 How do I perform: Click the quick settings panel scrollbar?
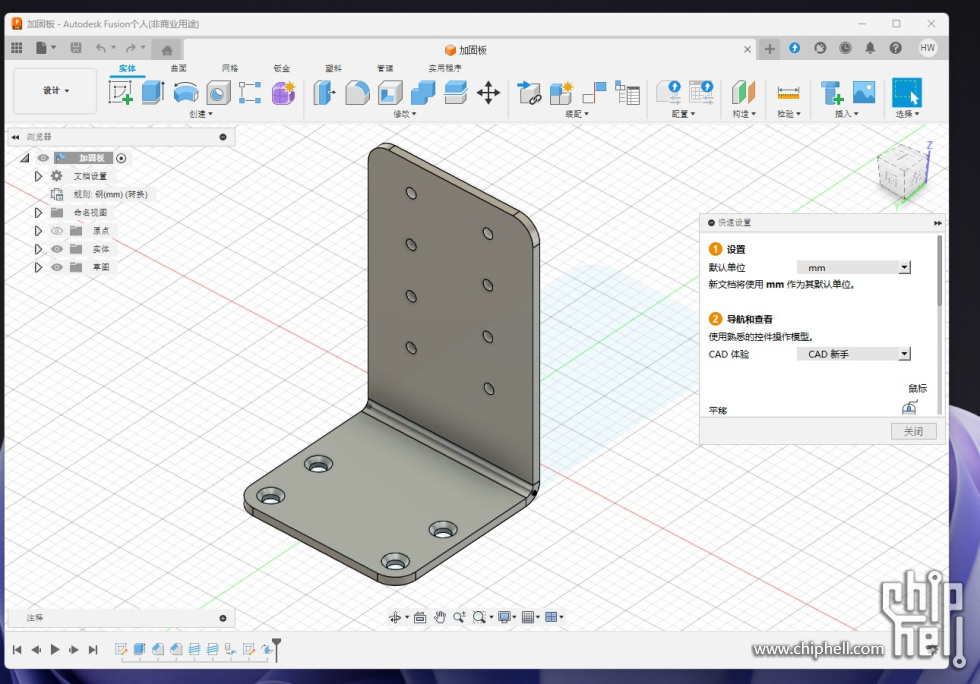click(939, 271)
